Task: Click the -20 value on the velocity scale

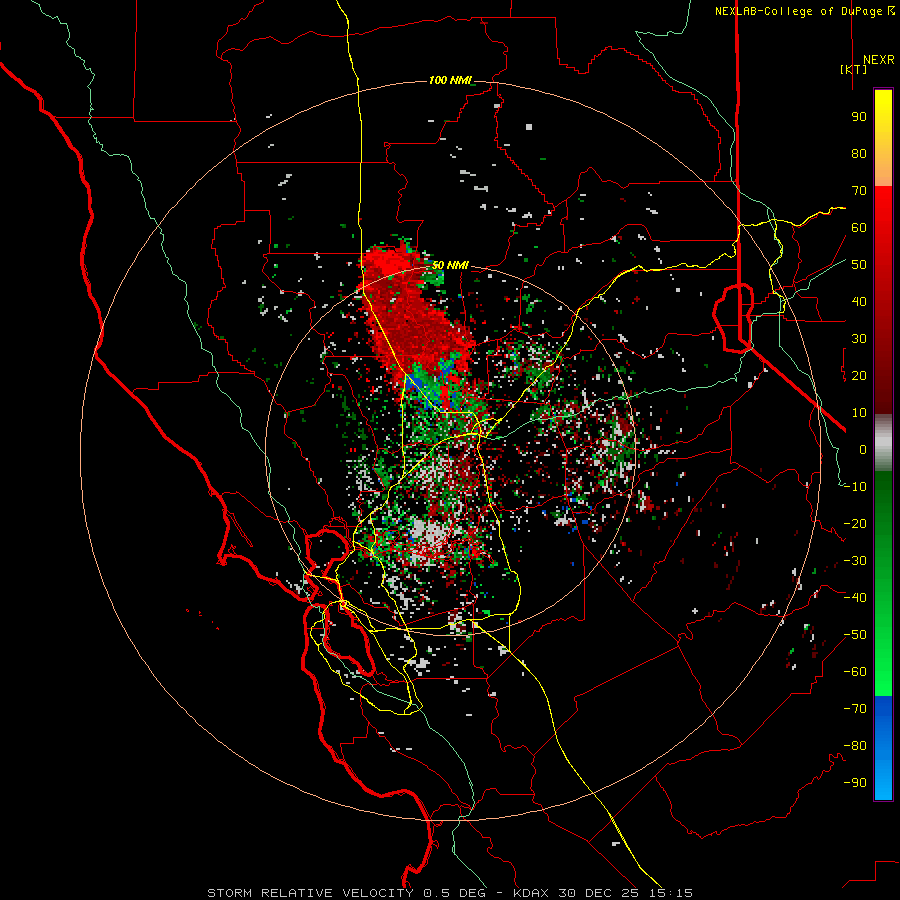Action: tap(855, 524)
